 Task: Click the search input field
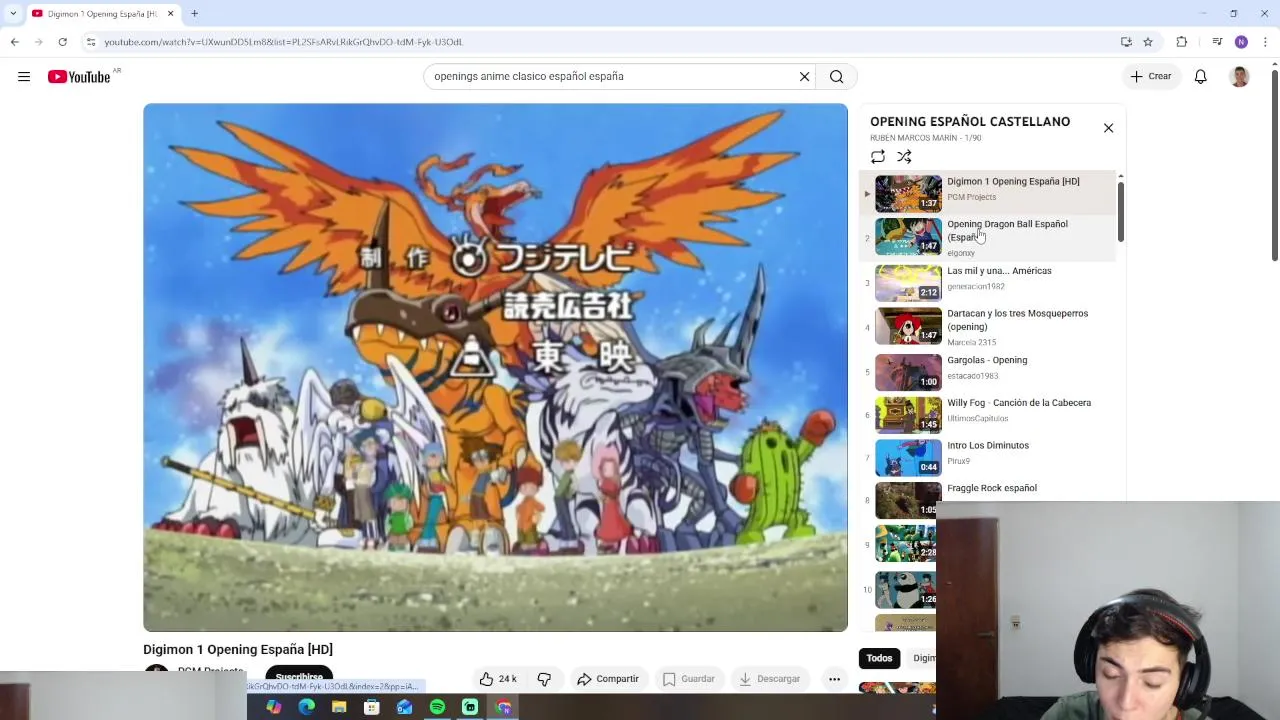(610, 77)
